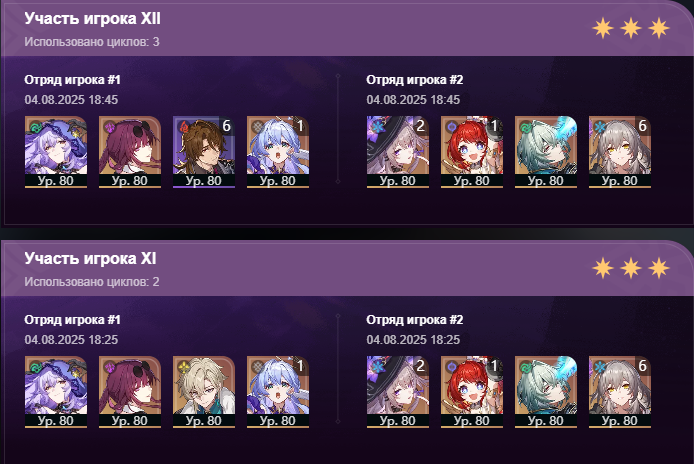Image resolution: width=694 pixels, height=464 pixels.
Task: Select the blue-haired character in XII squad #1
Action: [278, 152]
